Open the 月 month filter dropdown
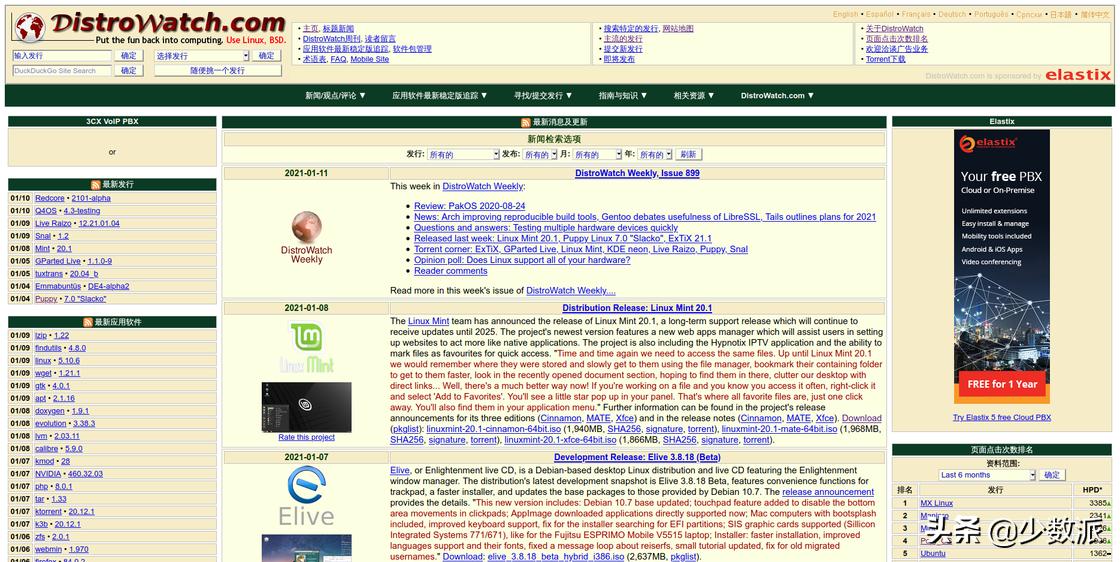This screenshot has width=1120, height=562. coord(597,154)
